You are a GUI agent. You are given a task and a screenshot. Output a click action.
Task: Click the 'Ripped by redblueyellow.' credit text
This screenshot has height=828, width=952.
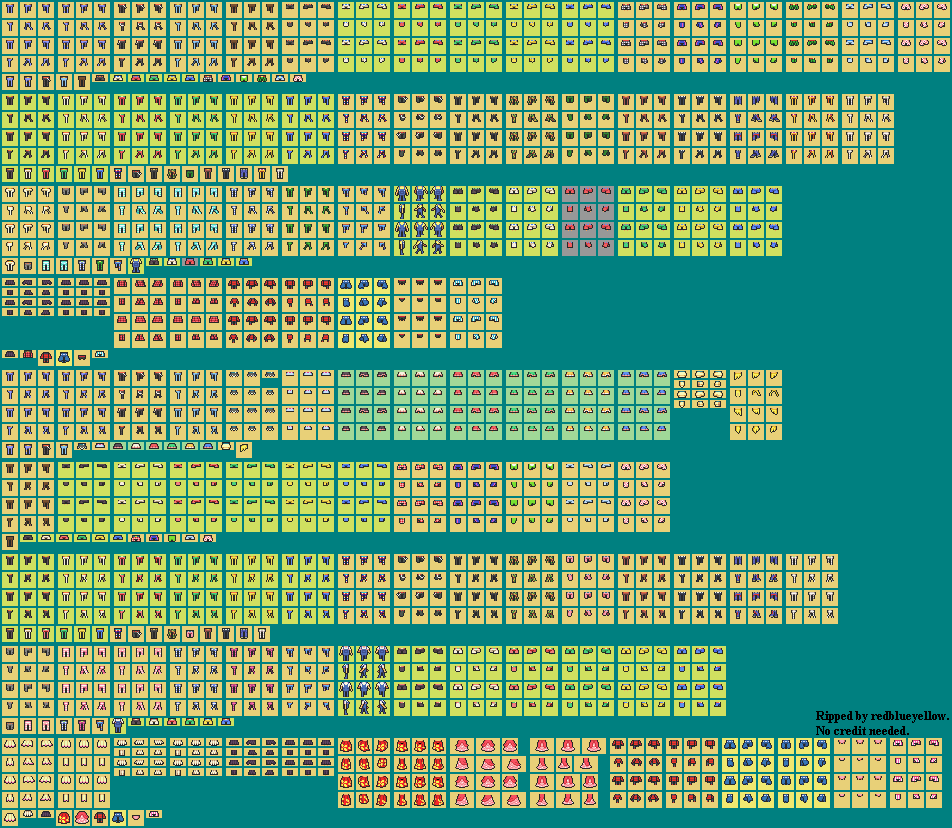point(881,716)
